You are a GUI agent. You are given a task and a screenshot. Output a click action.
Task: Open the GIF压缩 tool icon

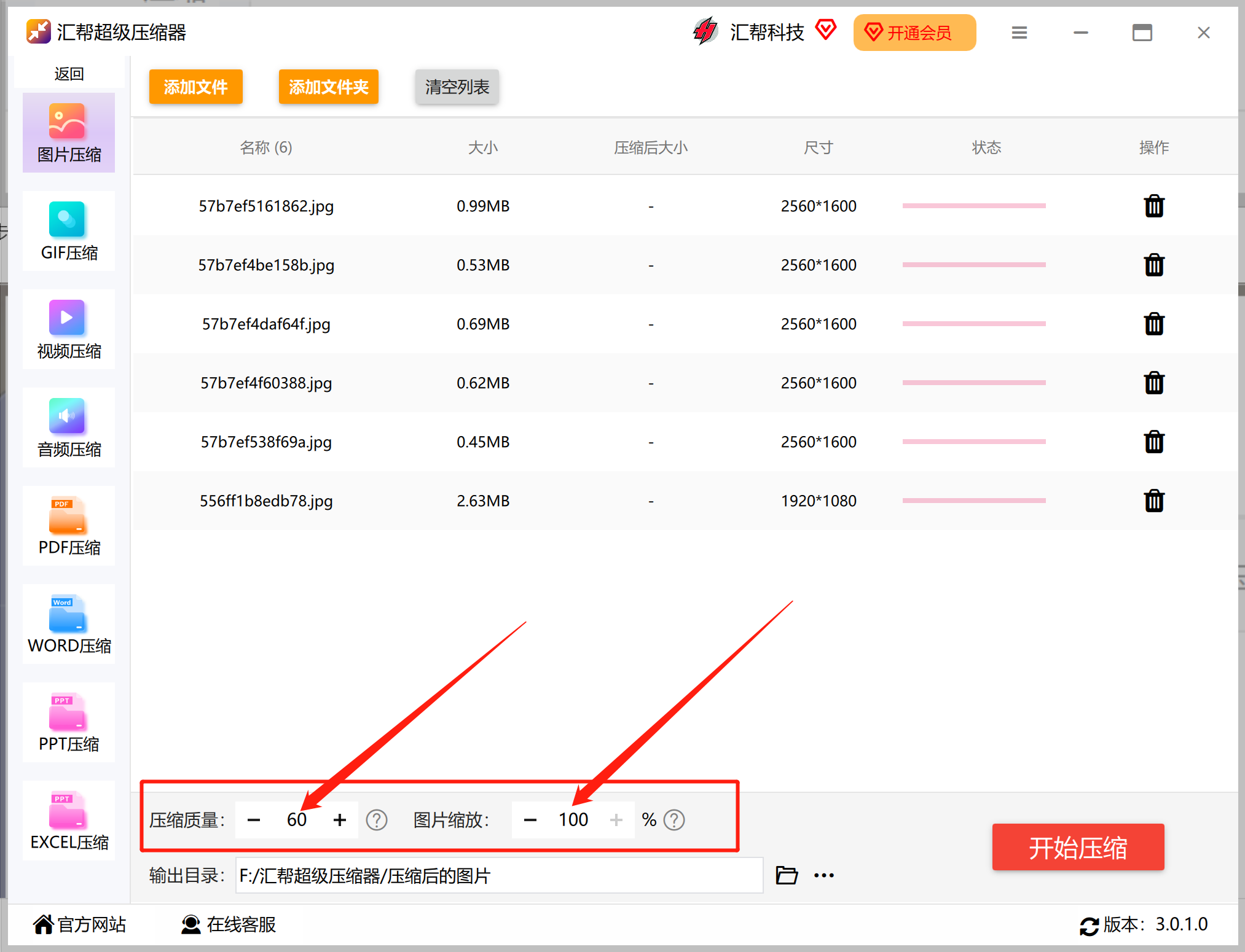pos(67,219)
